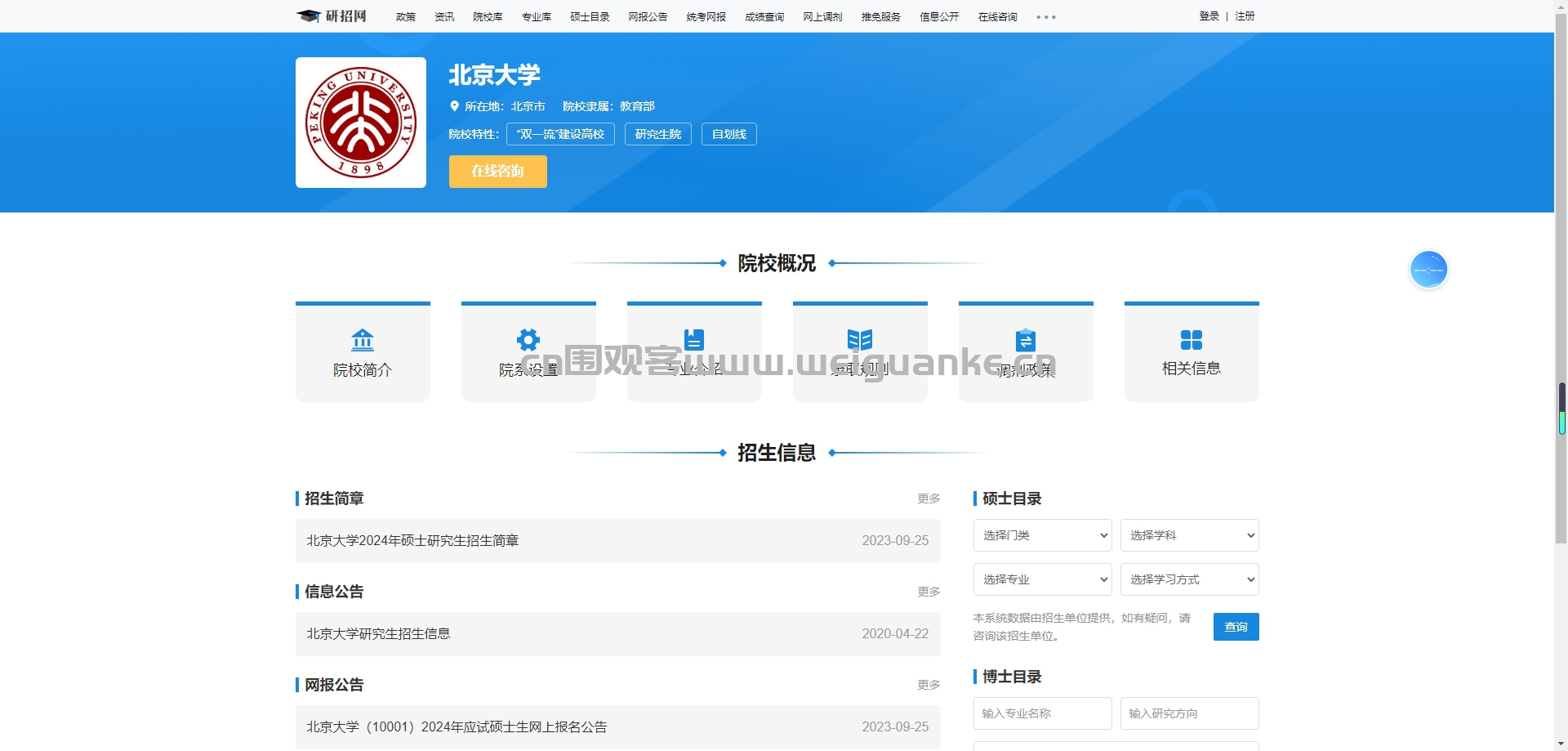Click the 研招网 graduation cap logo
The image size is (1568, 751).
(x=331, y=16)
